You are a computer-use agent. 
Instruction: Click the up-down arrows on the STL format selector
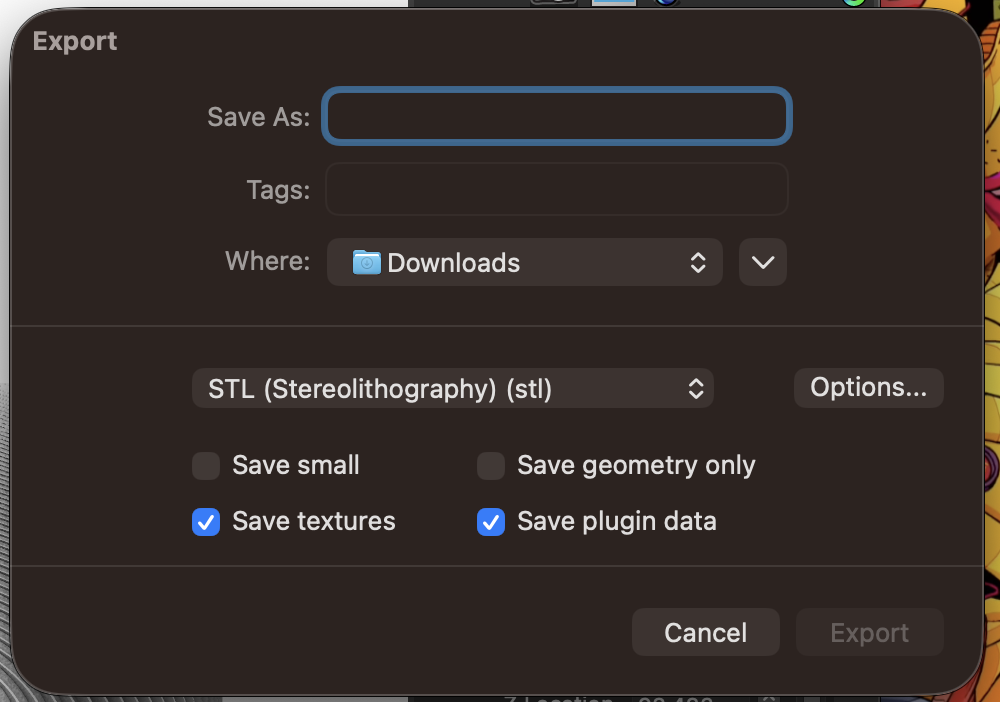[696, 388]
